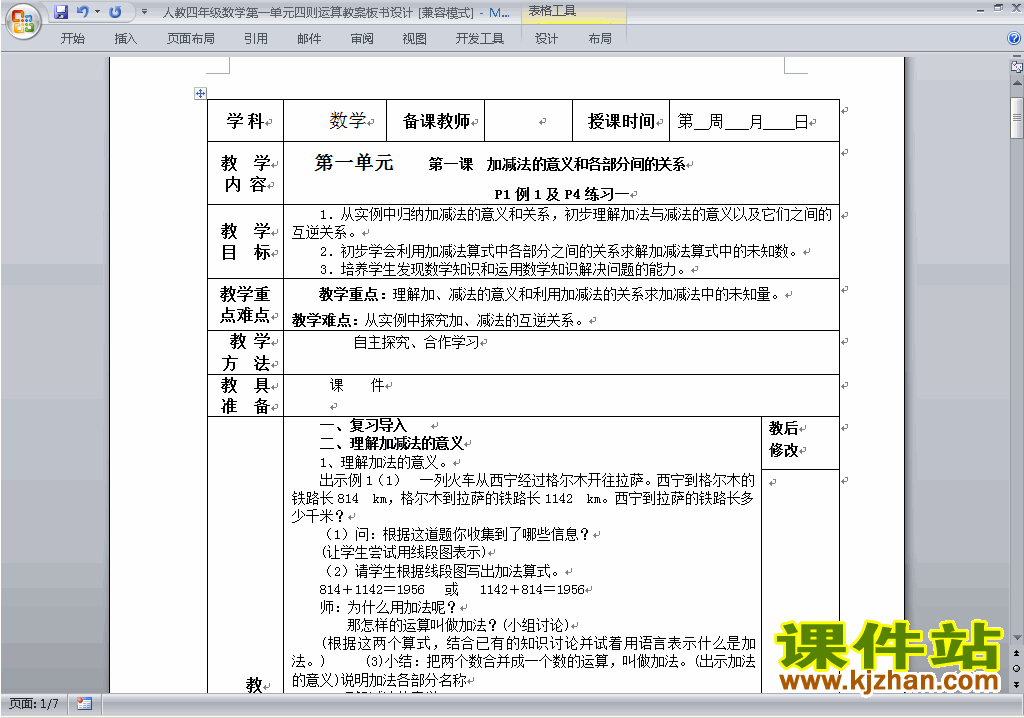The image size is (1024, 718).
Task: Click 加减法的意义和各部分间的关系 lesson title
Action: pyautogui.click(x=585, y=165)
